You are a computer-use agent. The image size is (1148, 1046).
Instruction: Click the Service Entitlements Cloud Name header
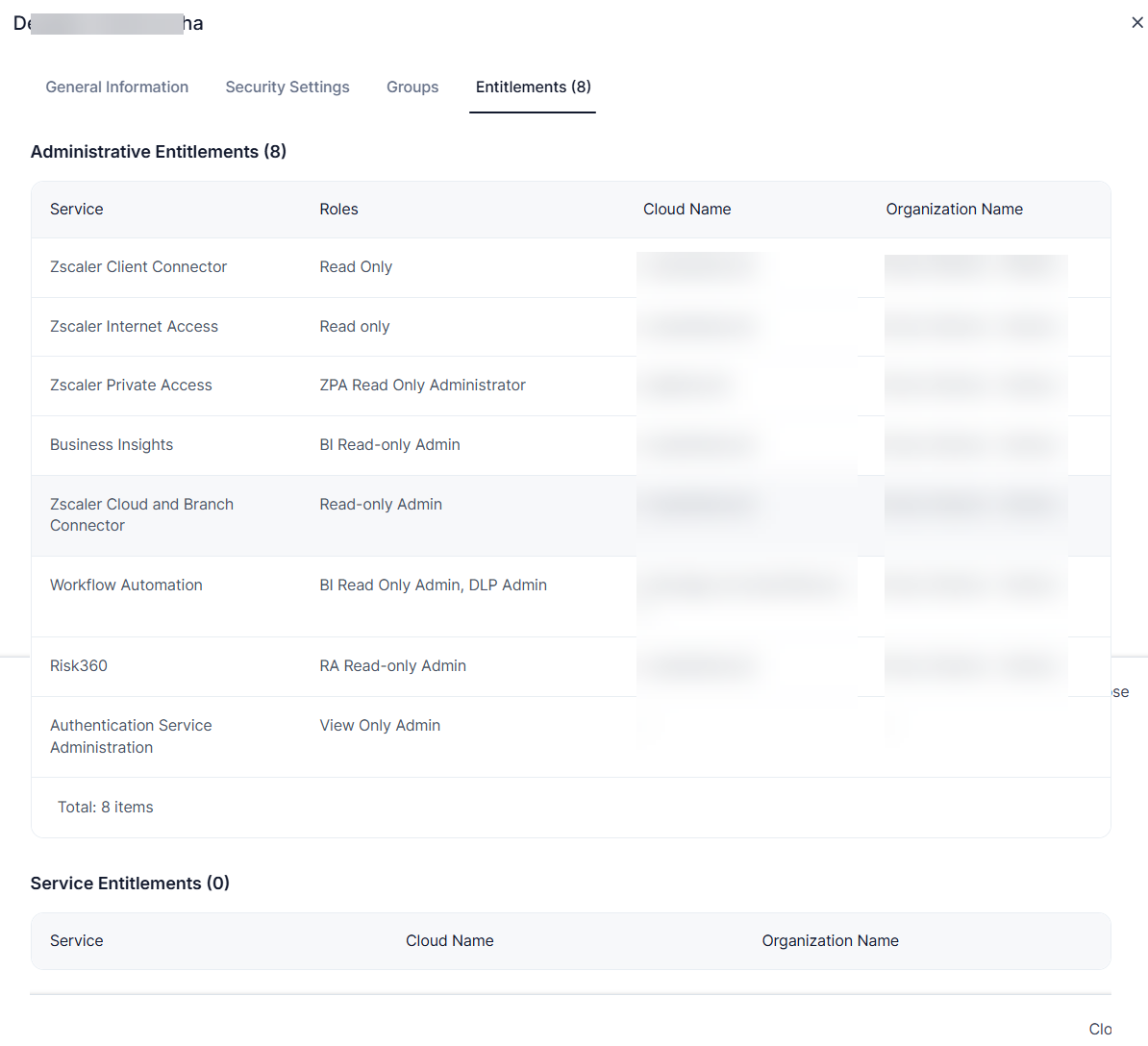[x=450, y=940]
